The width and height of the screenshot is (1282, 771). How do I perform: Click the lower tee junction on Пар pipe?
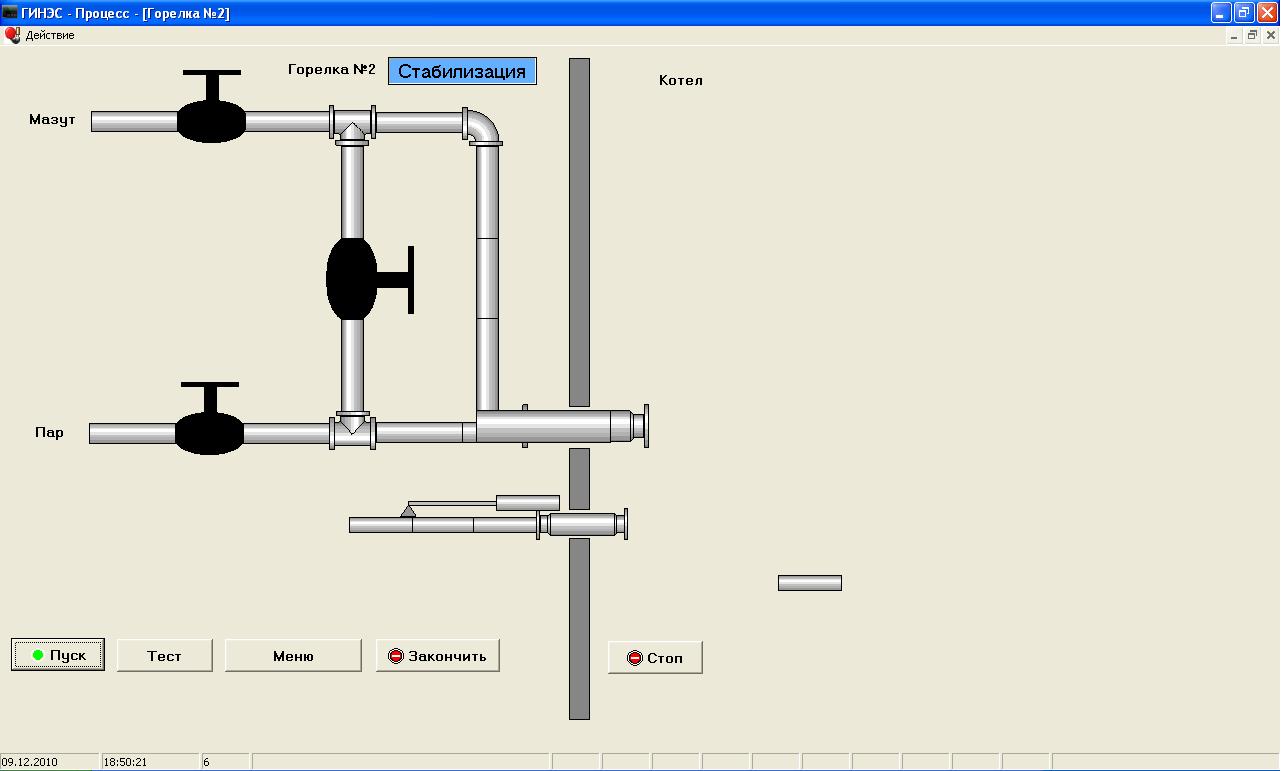[x=352, y=430]
